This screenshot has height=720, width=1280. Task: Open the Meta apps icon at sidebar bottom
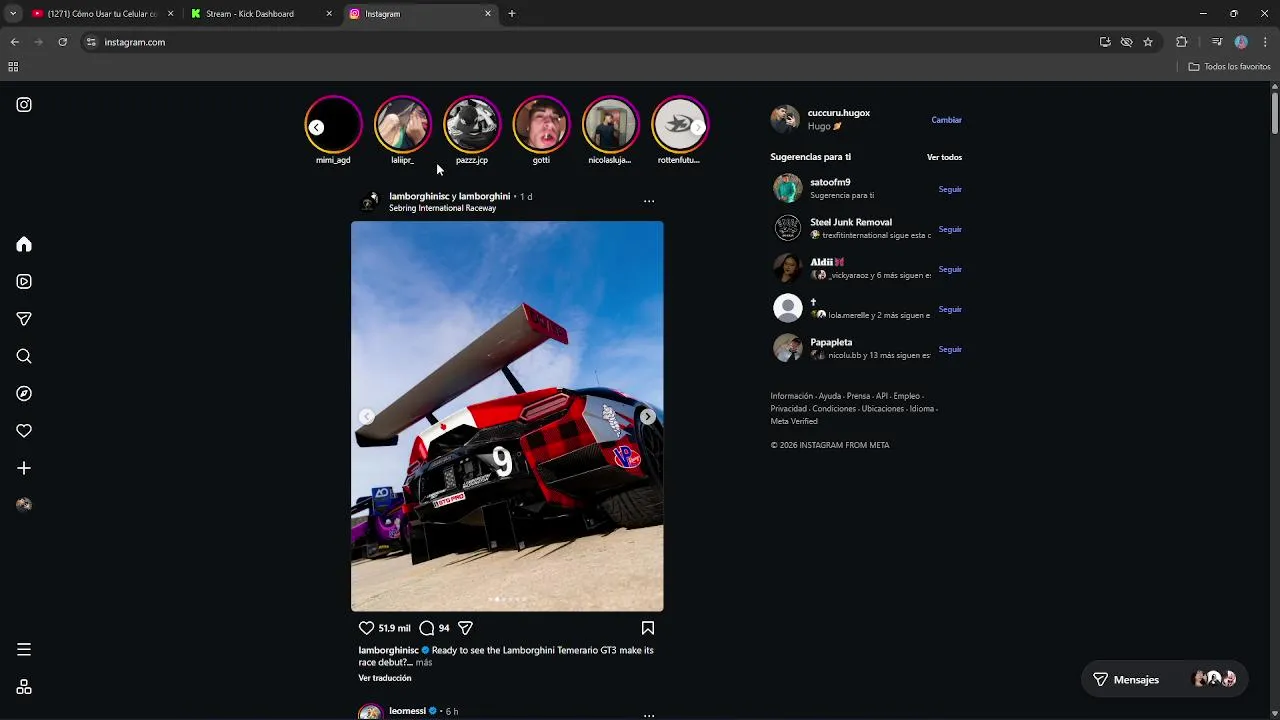24,687
